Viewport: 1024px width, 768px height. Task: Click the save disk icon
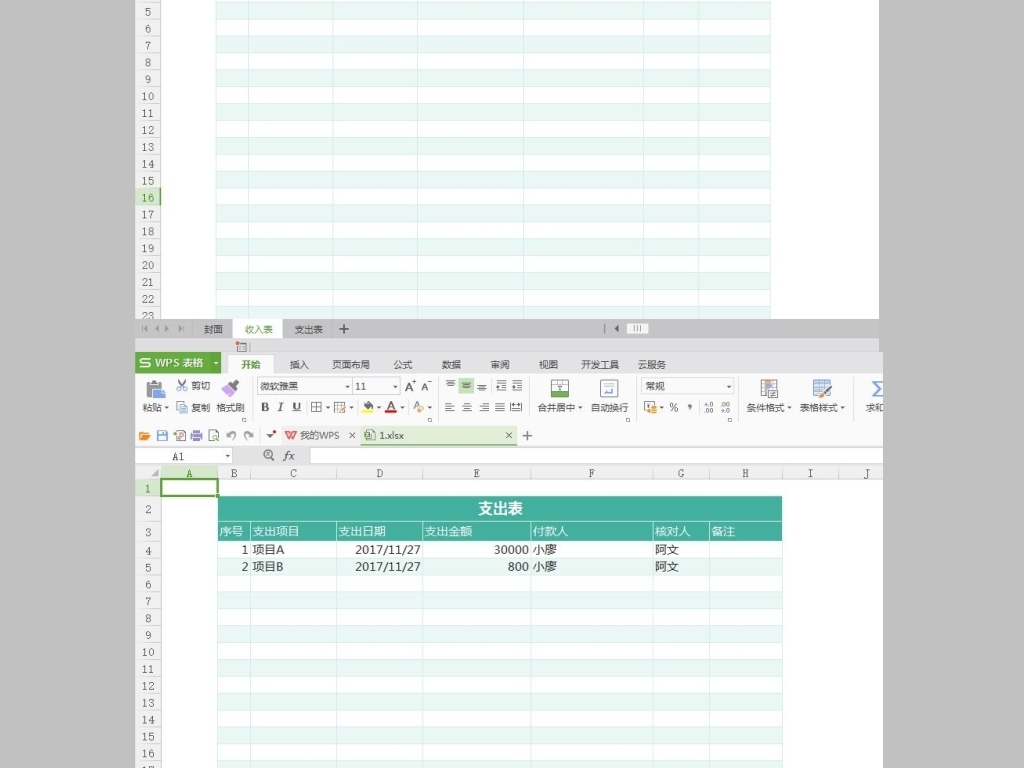pyautogui.click(x=162, y=436)
